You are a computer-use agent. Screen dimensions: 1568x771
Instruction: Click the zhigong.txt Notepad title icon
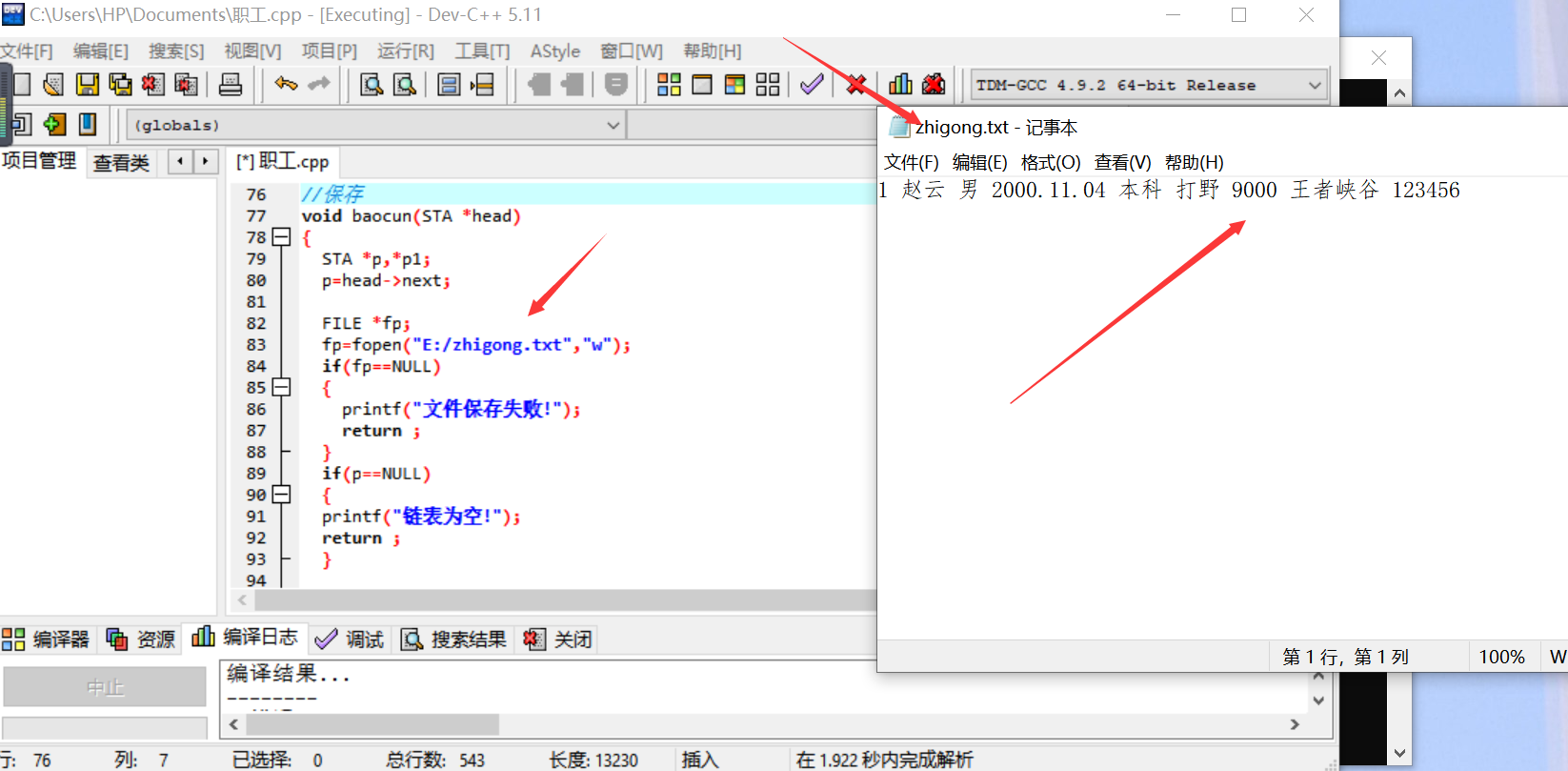point(899,127)
